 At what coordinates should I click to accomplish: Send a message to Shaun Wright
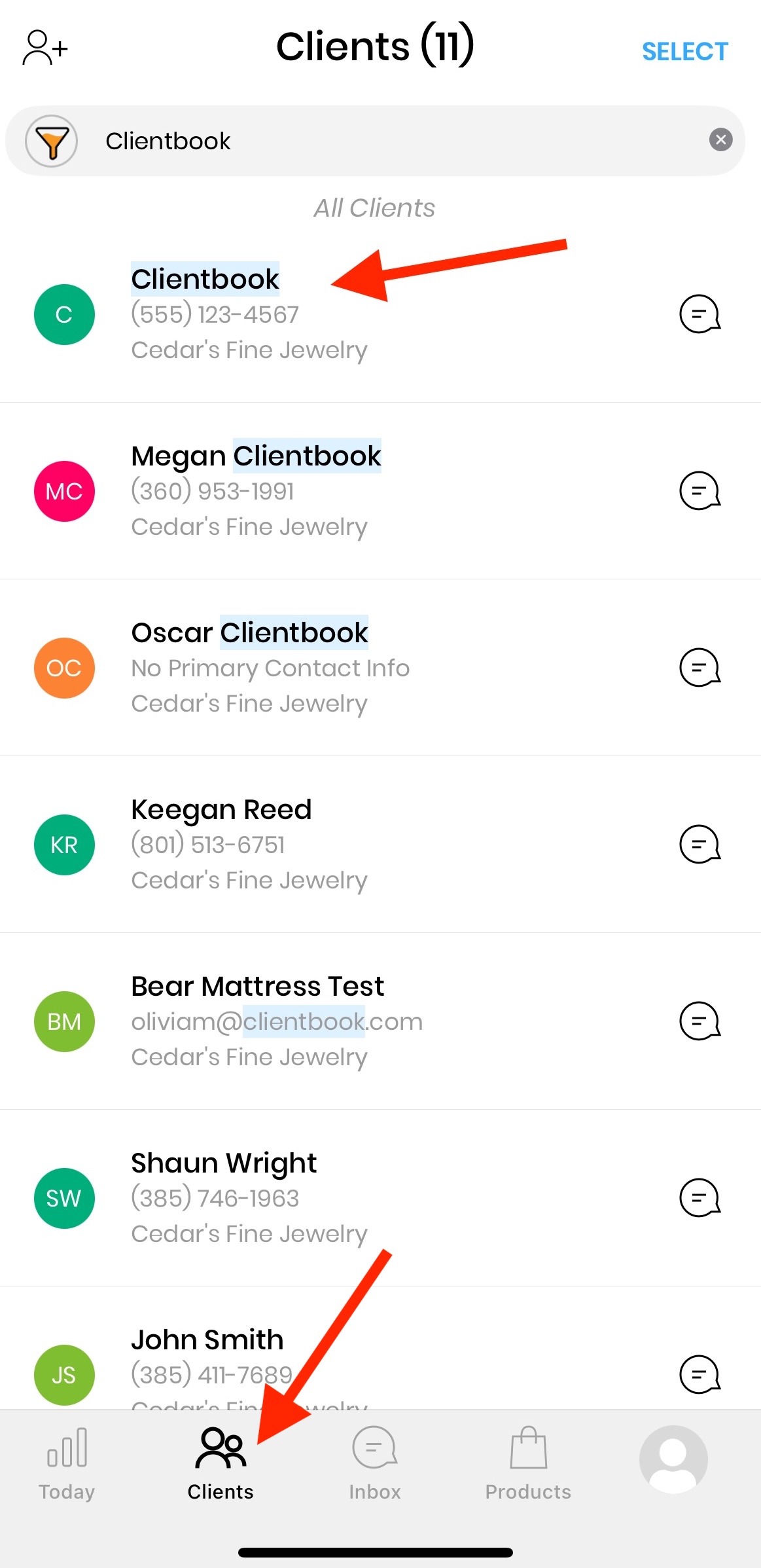tap(699, 1198)
